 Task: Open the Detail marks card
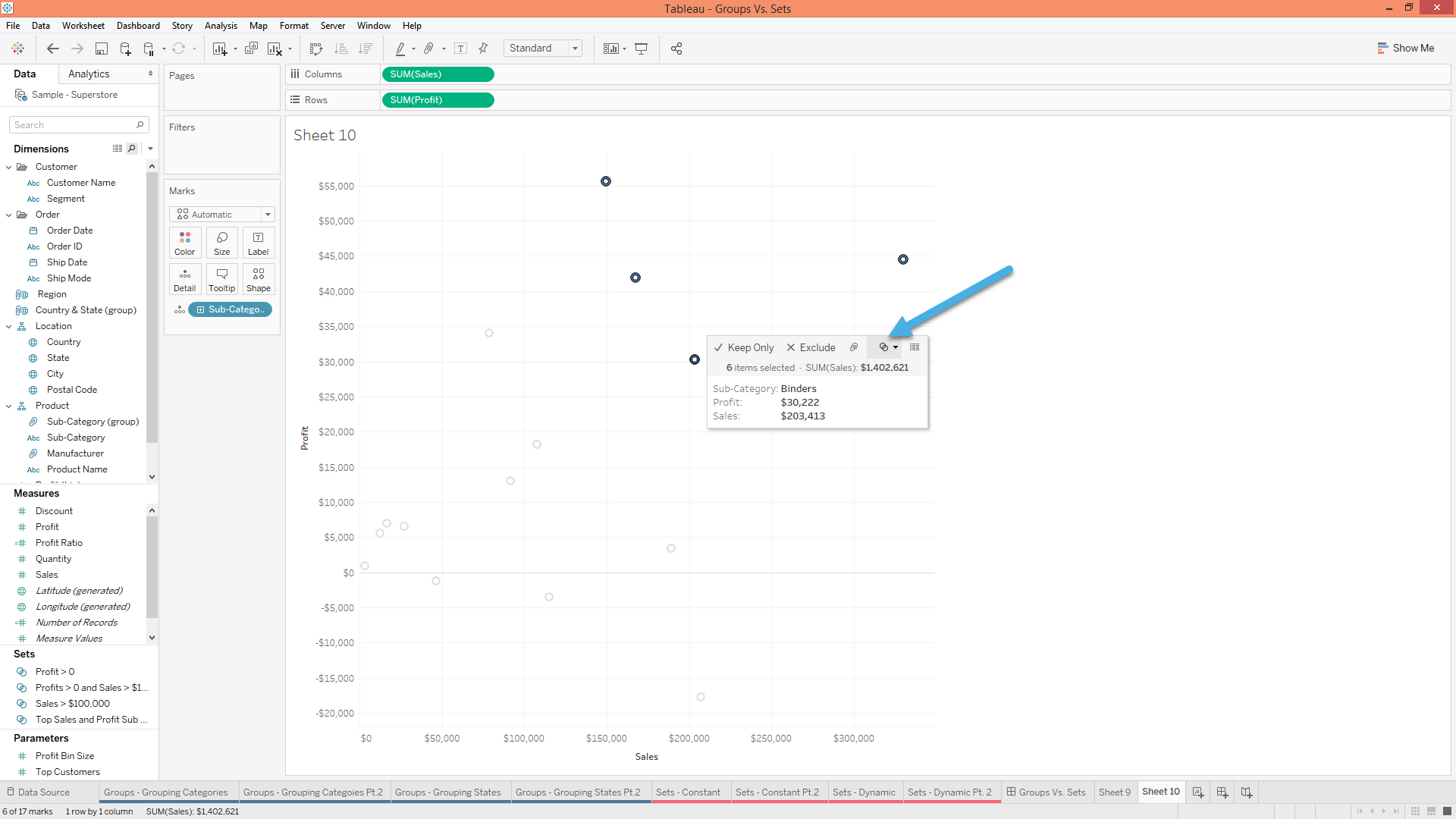tap(185, 280)
